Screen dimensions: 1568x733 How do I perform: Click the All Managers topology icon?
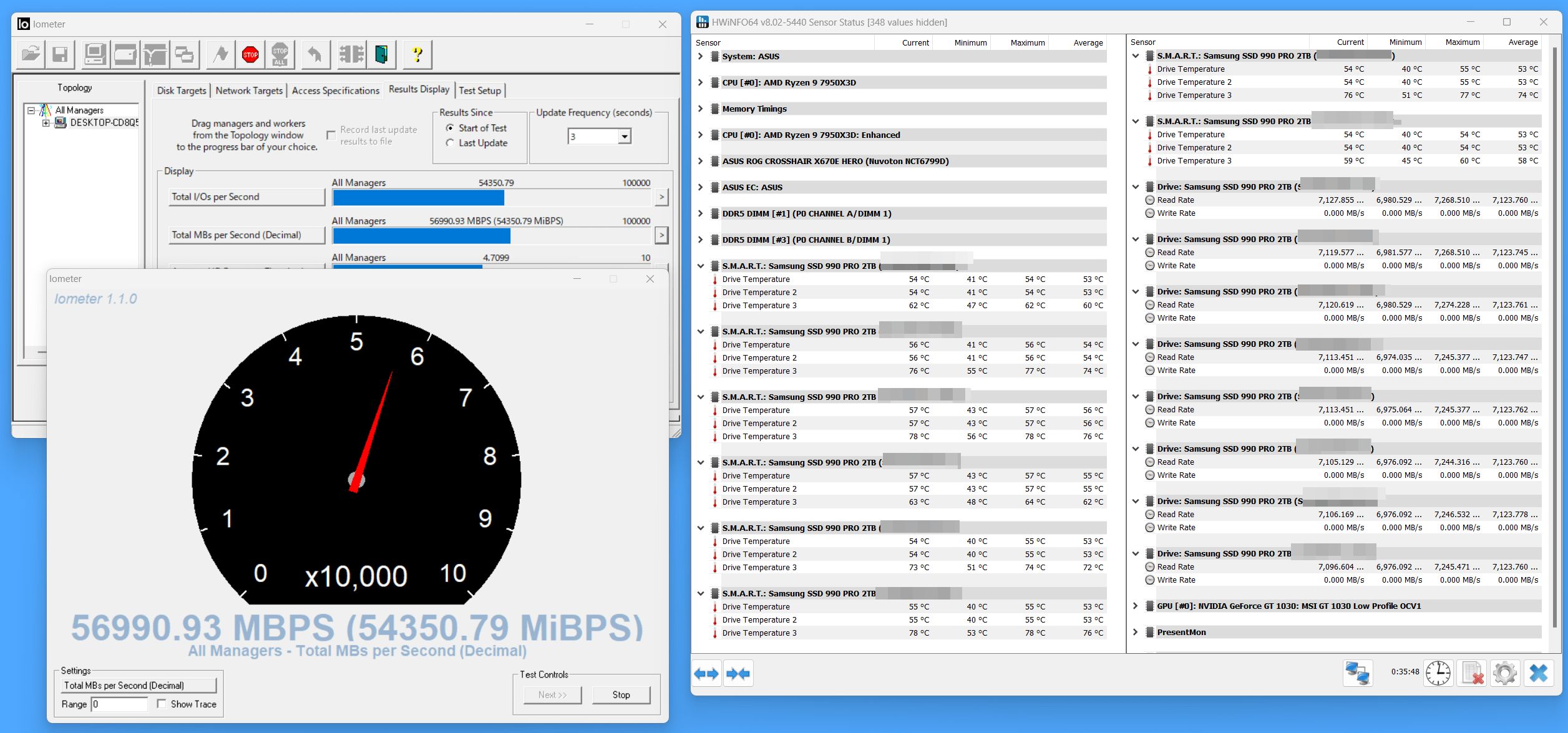[x=46, y=110]
